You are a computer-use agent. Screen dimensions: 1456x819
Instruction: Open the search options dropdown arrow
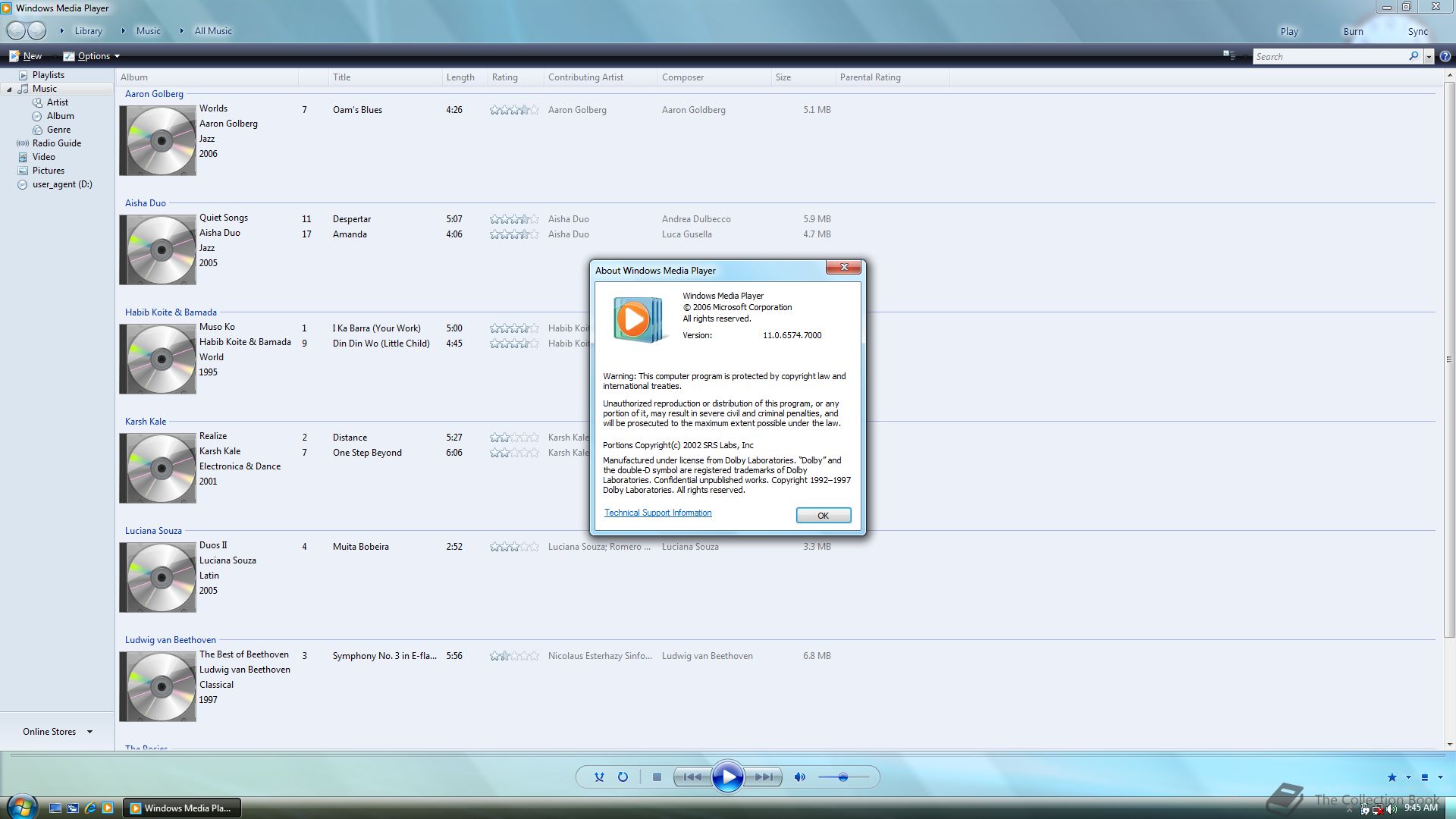1429,57
